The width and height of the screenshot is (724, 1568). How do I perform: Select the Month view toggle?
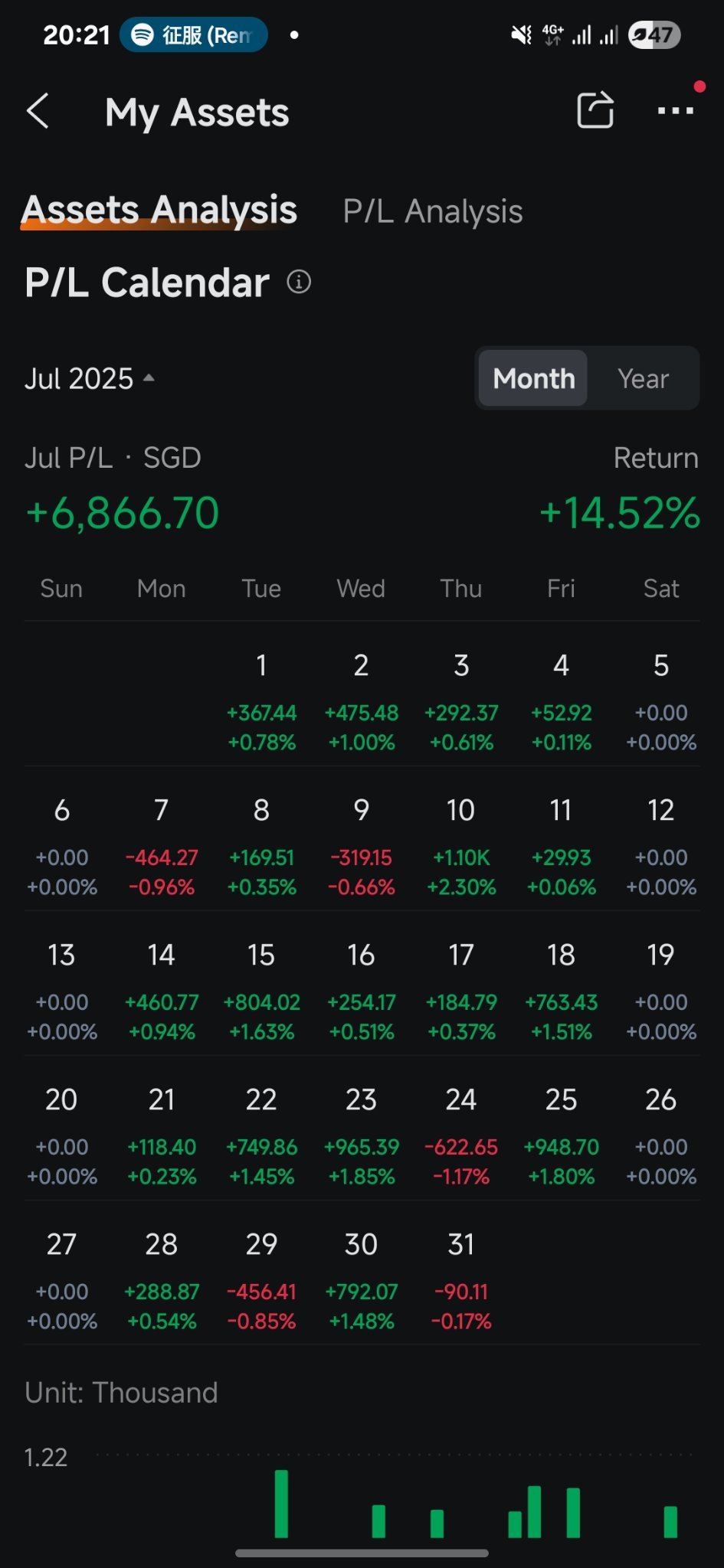tap(533, 378)
